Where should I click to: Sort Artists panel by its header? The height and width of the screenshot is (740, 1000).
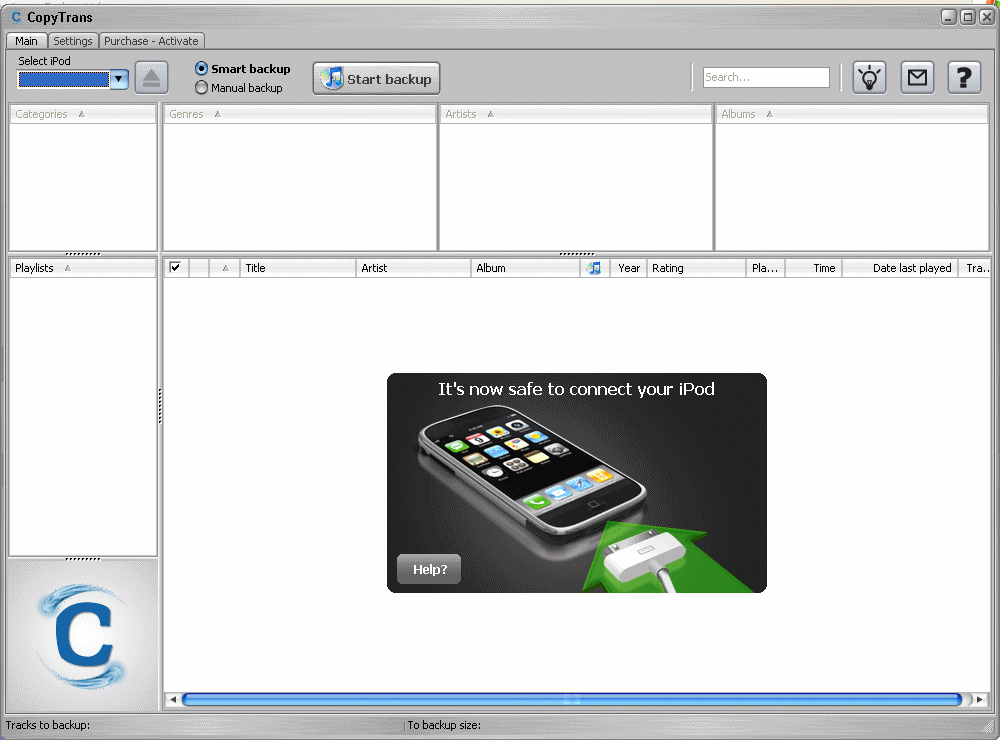[x=576, y=114]
